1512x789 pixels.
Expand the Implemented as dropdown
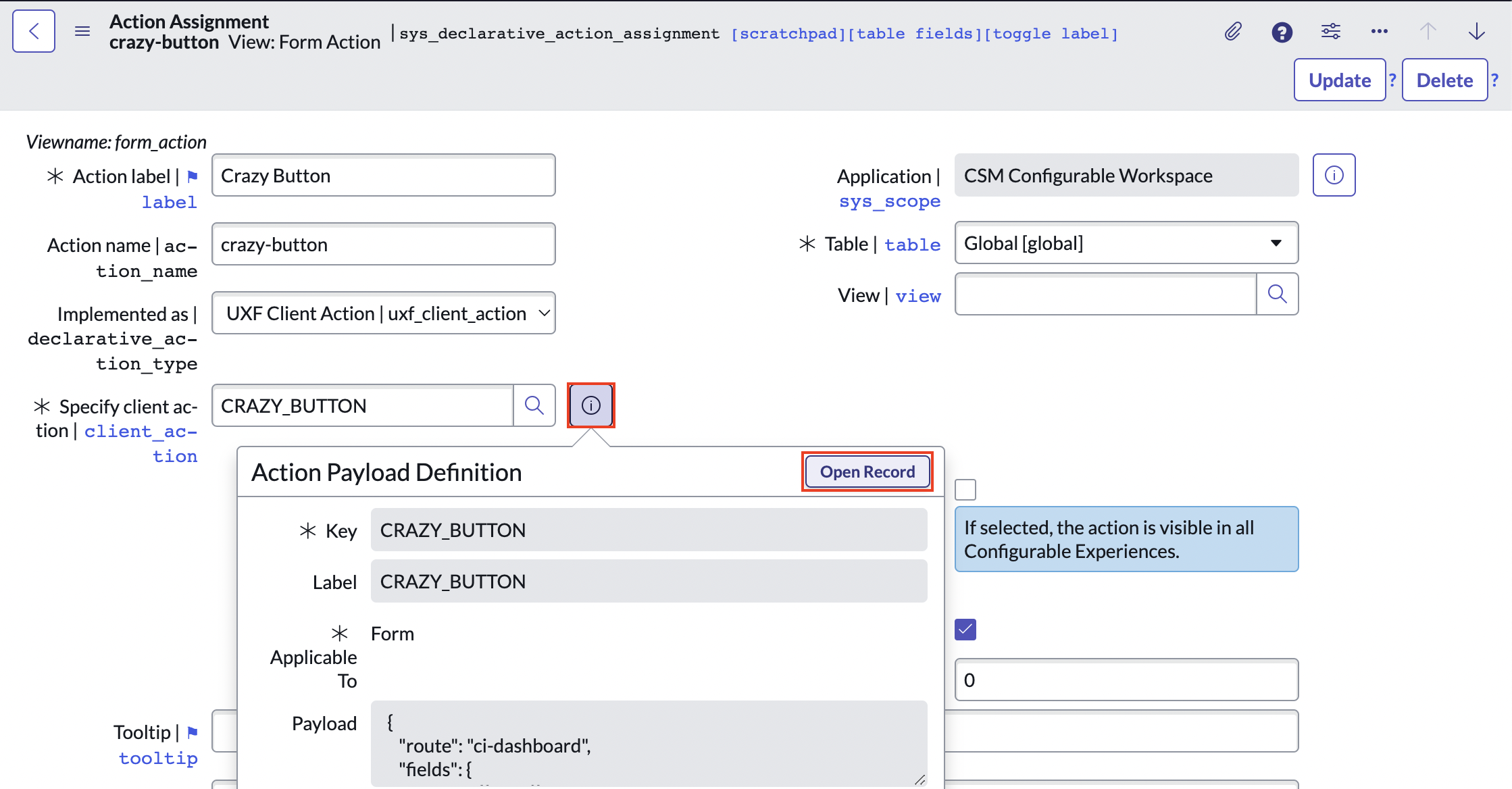click(383, 313)
